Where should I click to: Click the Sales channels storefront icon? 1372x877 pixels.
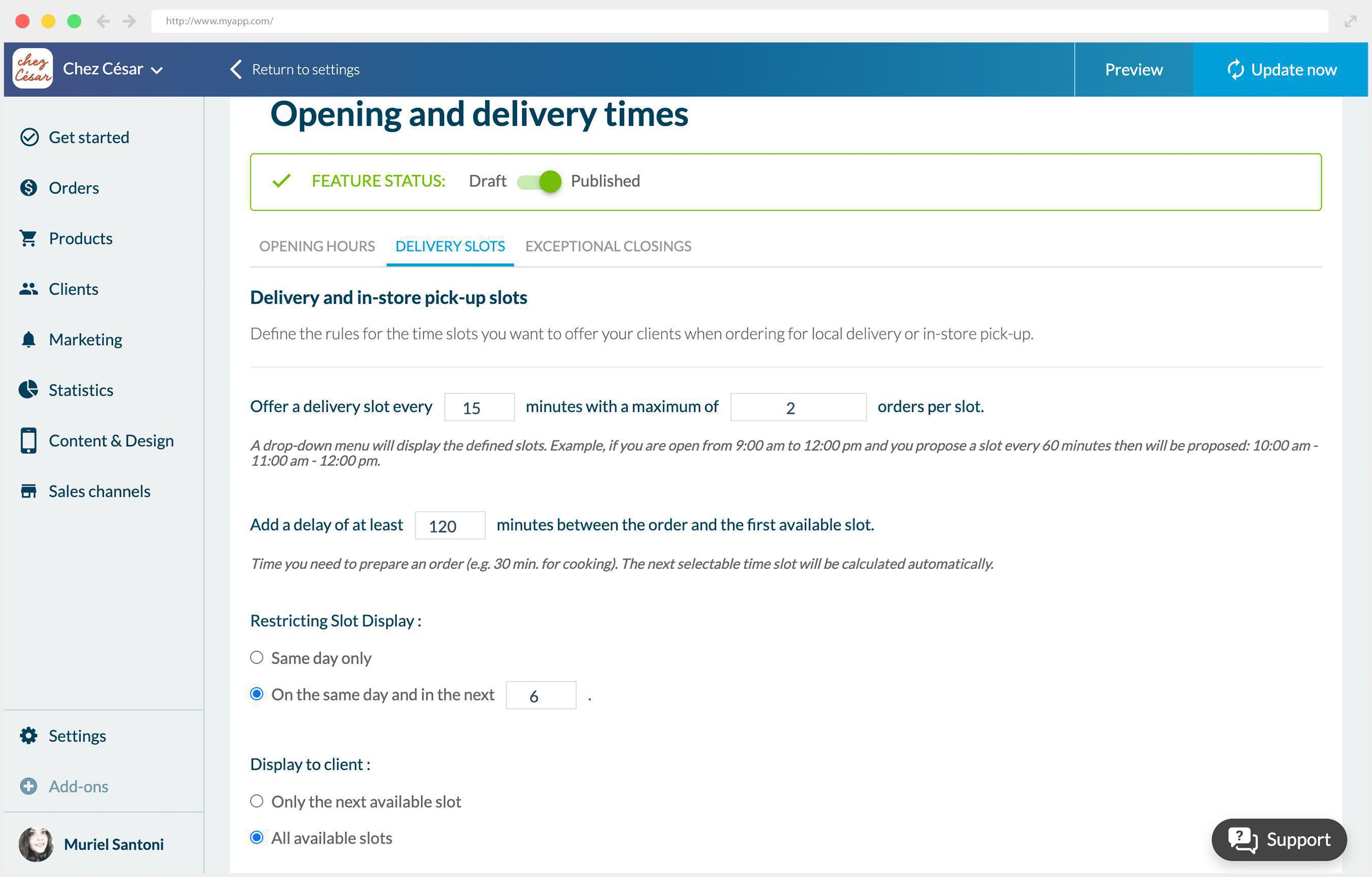coord(28,491)
